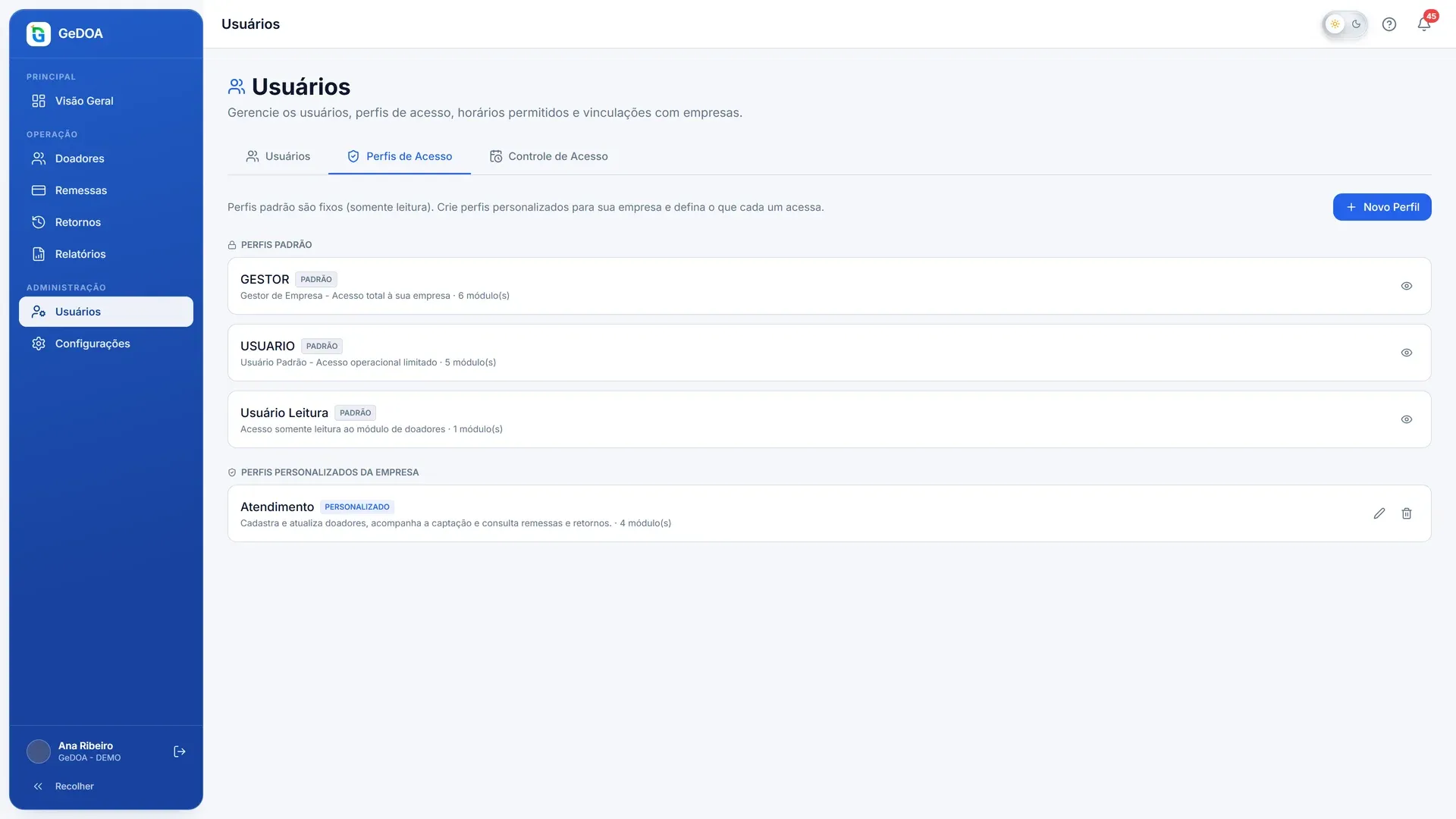
Task: Click the Visão Geral grid icon
Action: [x=39, y=101]
